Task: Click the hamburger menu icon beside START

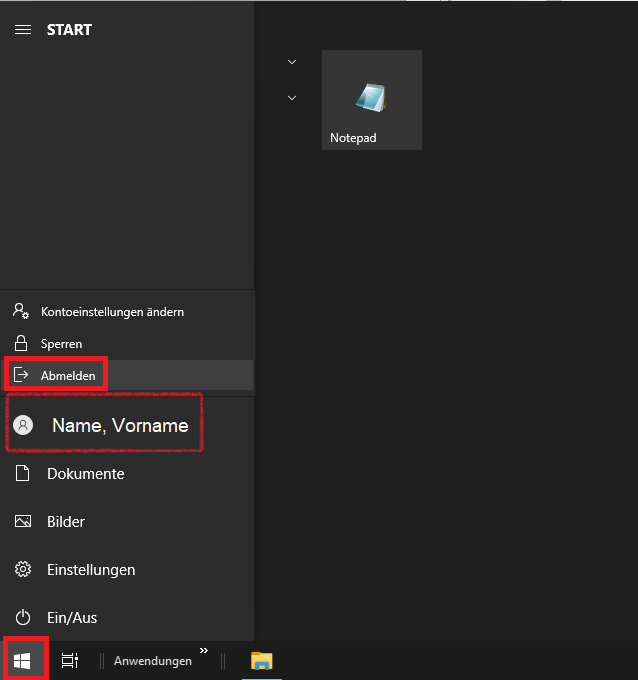Action: (x=23, y=29)
